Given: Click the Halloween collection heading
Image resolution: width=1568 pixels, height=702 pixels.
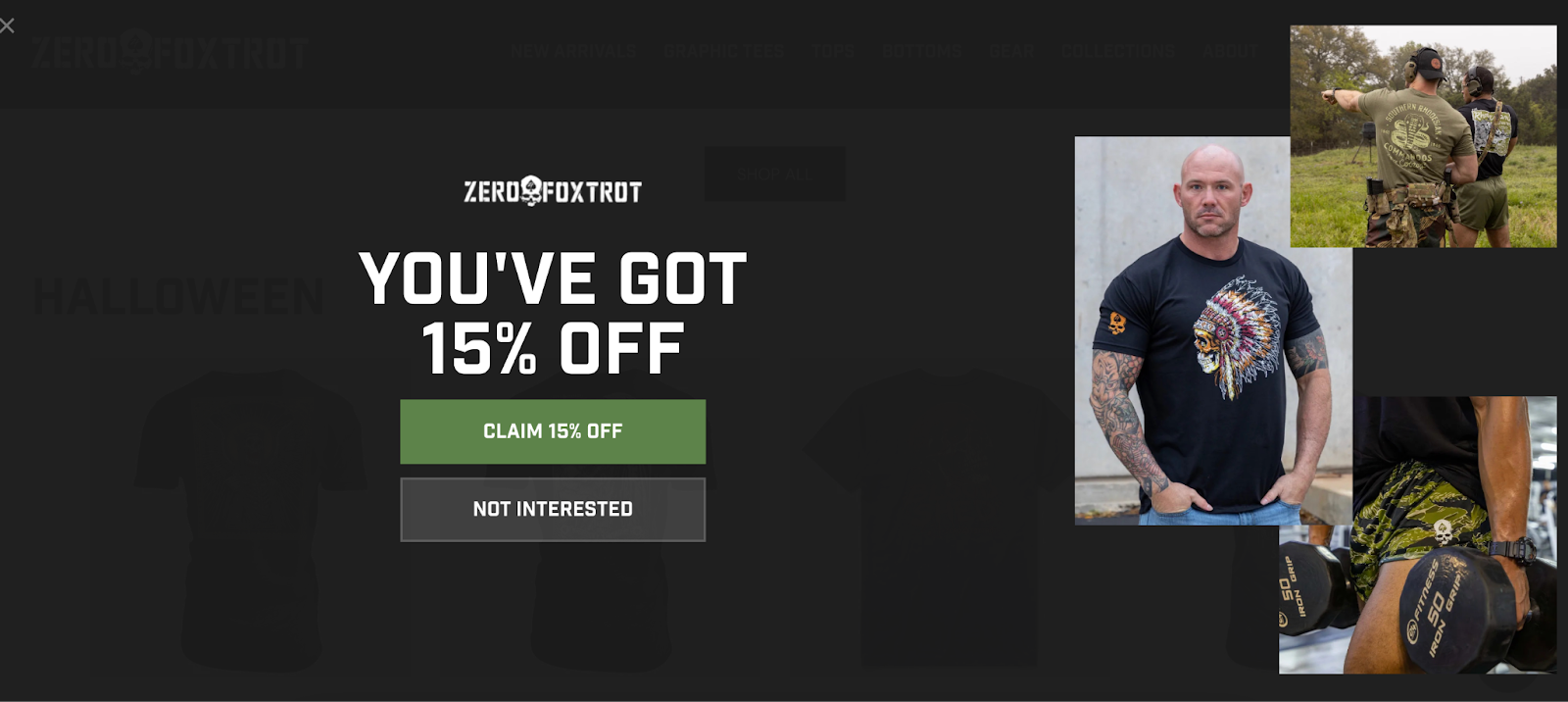Looking at the screenshot, I should (x=179, y=296).
